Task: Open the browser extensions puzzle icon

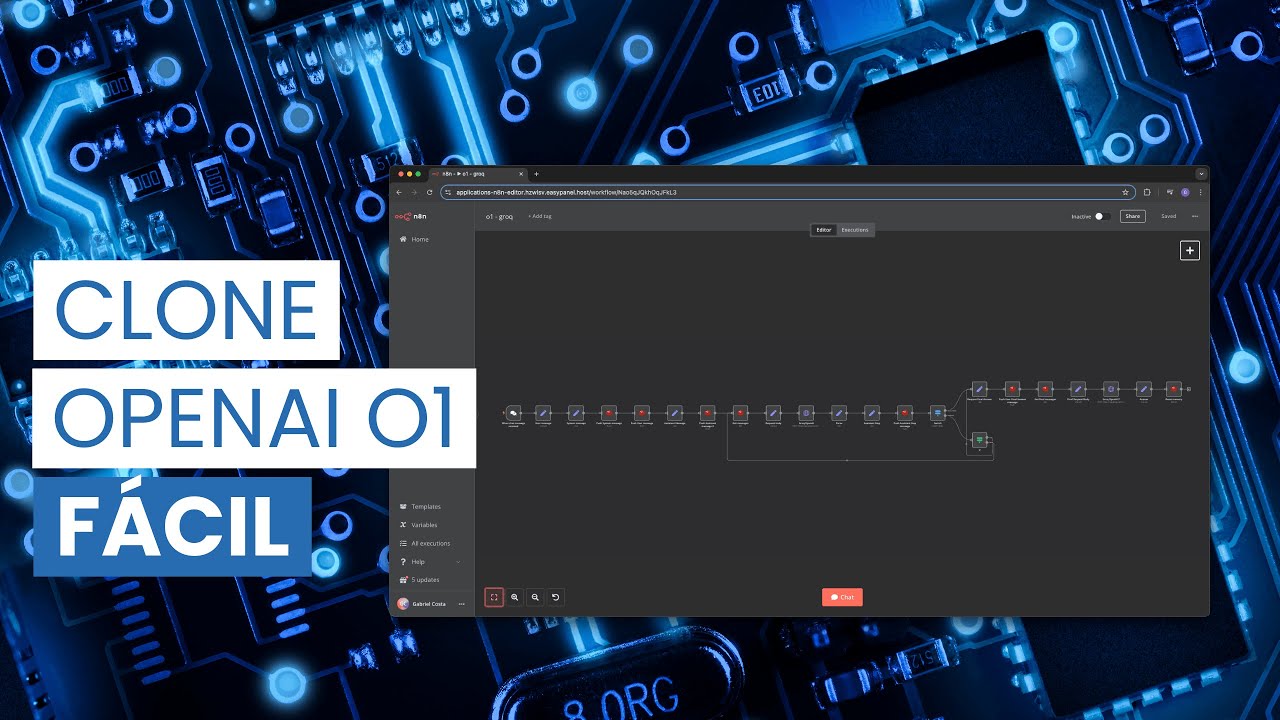Action: 1147,192
